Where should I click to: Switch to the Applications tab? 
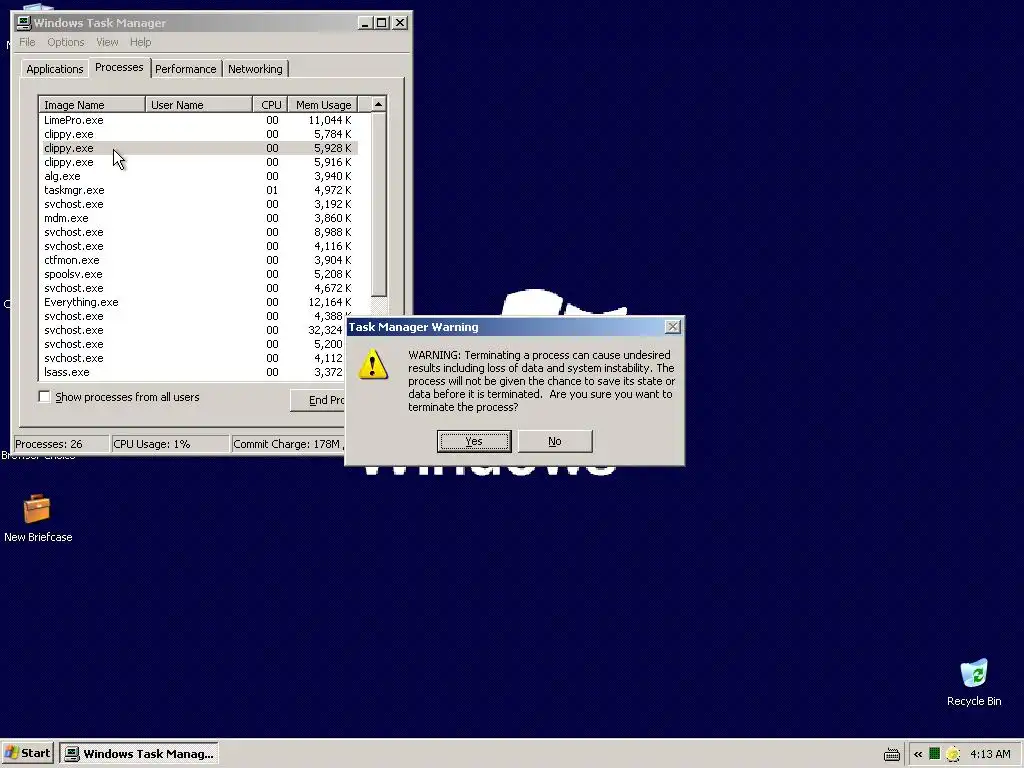(x=55, y=69)
